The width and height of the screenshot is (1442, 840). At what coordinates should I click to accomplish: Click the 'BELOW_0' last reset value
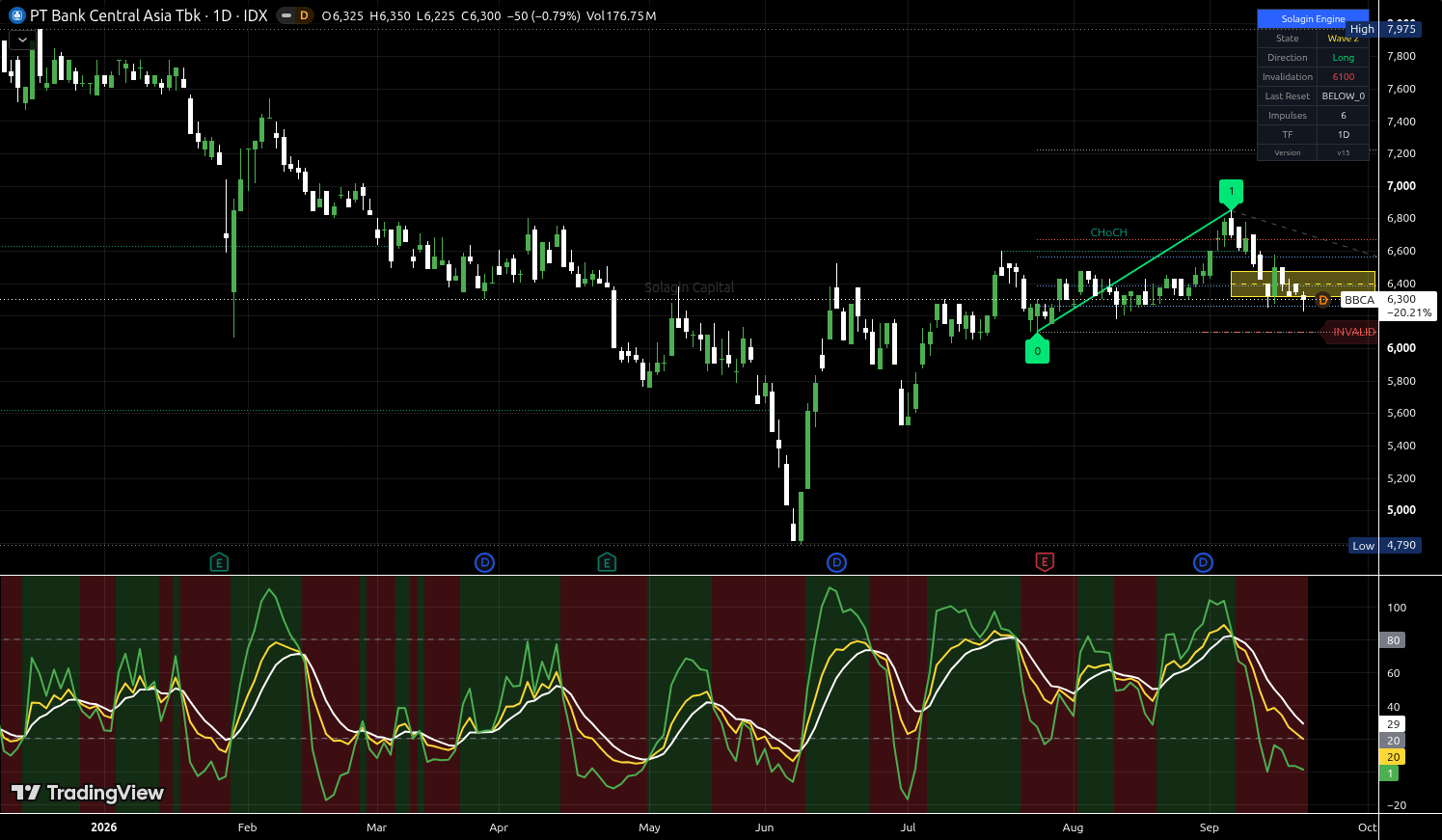pyautogui.click(x=1343, y=96)
